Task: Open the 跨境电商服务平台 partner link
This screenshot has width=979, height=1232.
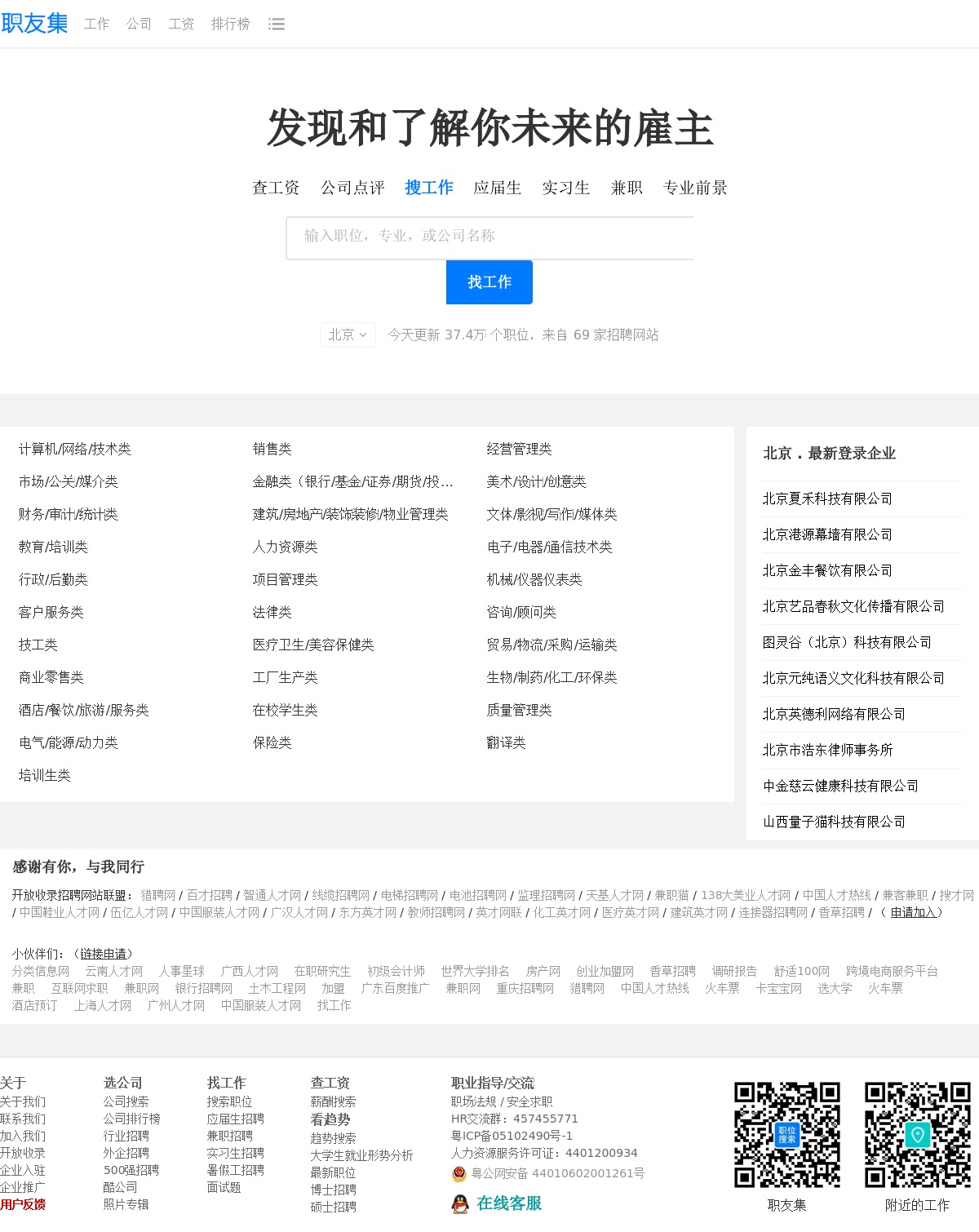Action: (x=893, y=971)
